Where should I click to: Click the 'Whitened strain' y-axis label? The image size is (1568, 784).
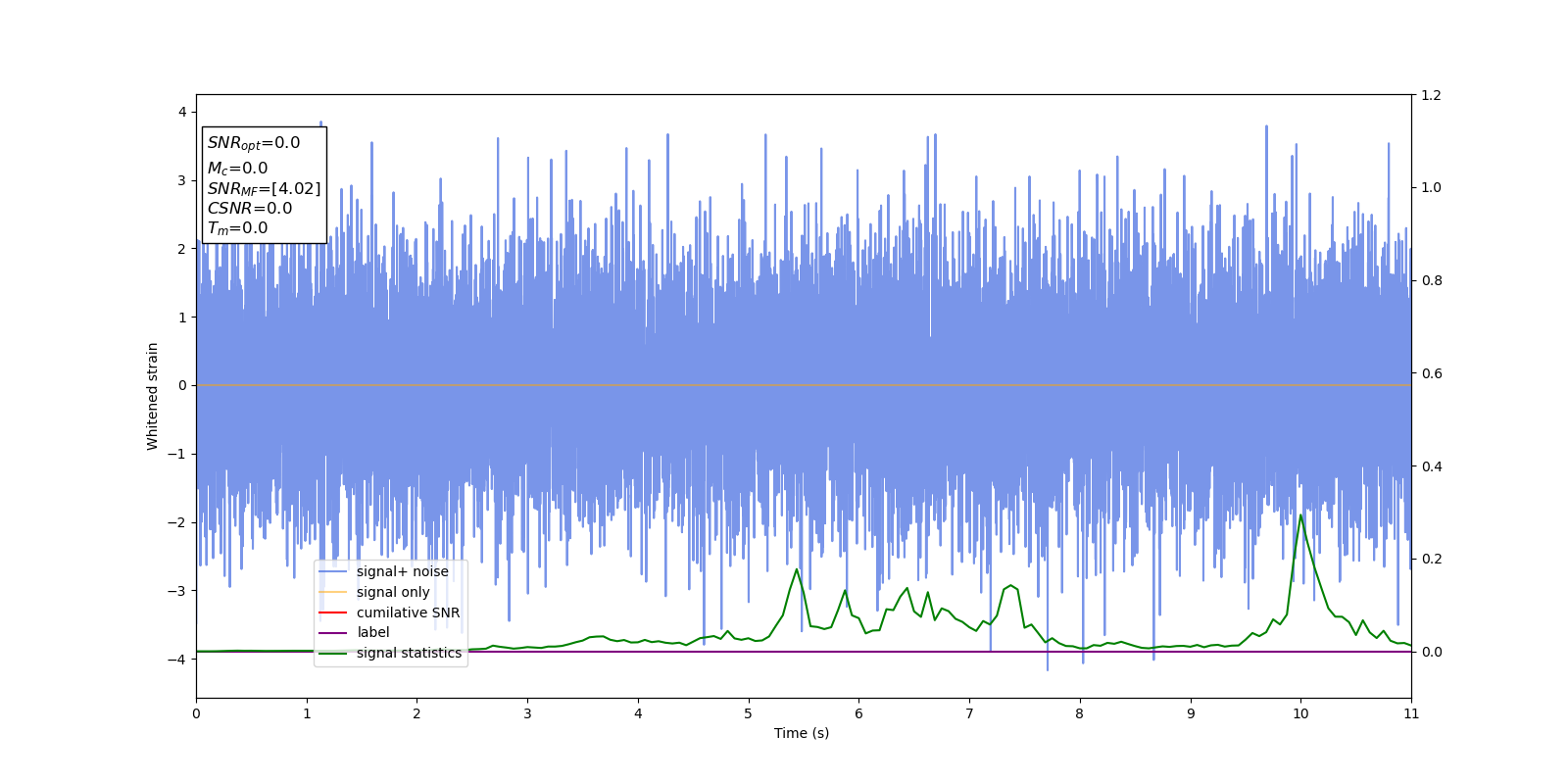[x=153, y=396]
